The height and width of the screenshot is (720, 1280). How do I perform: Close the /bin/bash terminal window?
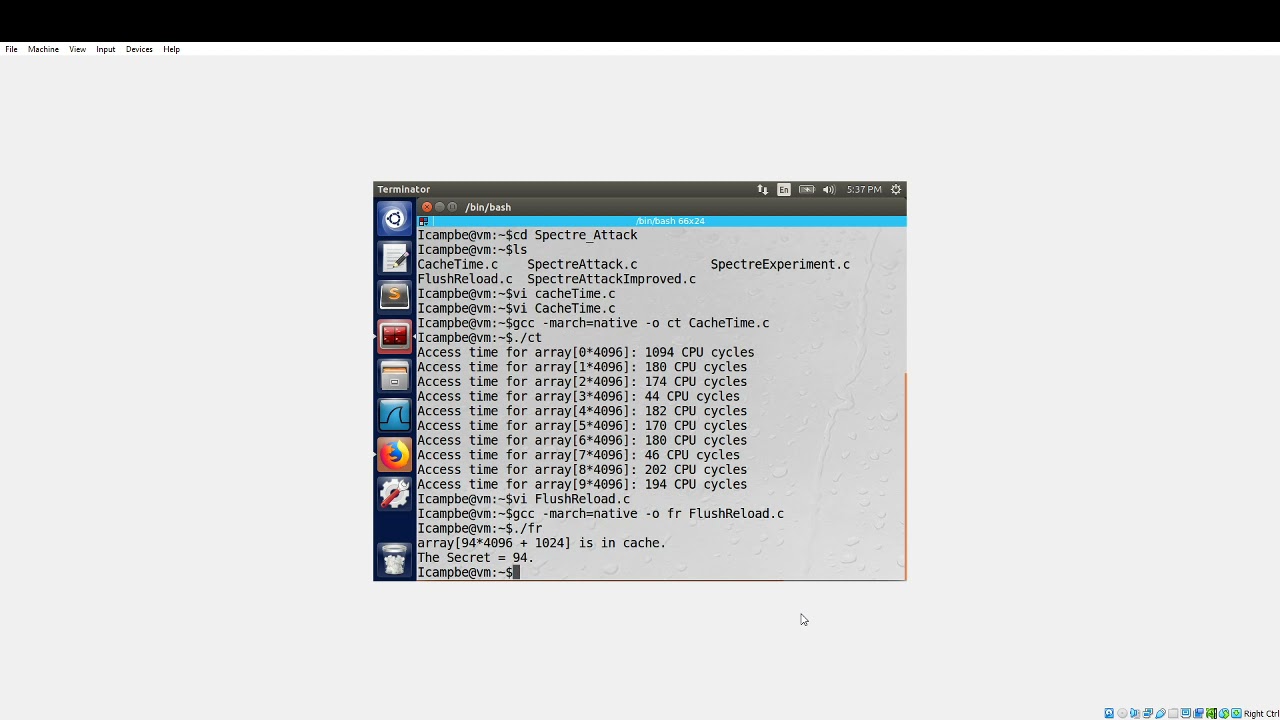point(427,207)
